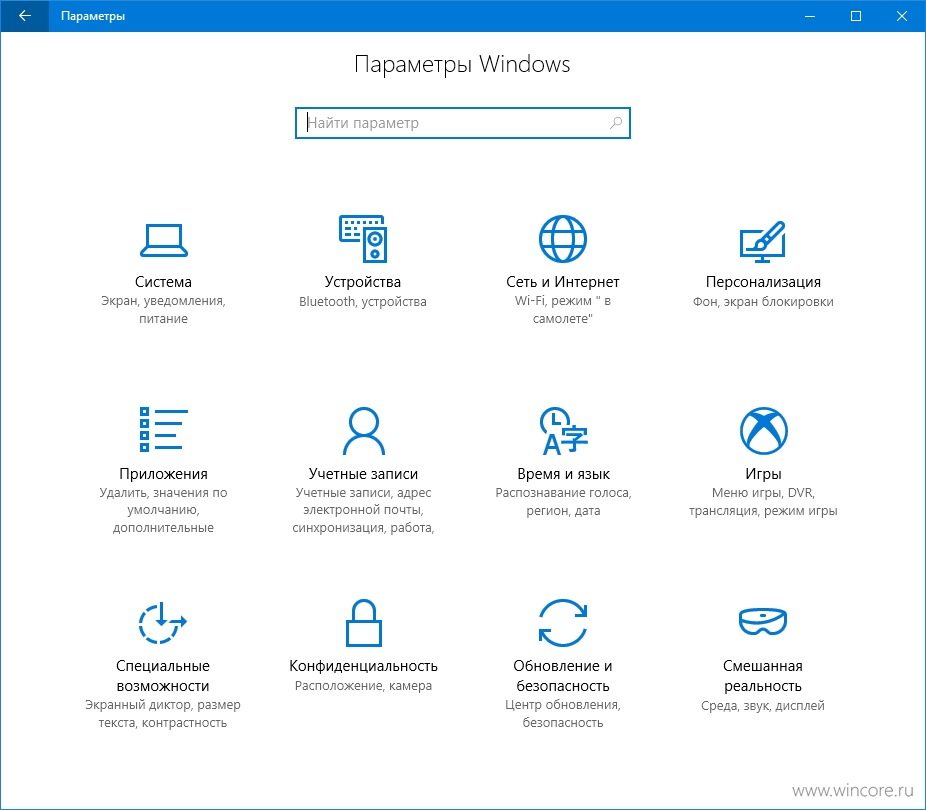Click the Конфиденциальность title

point(363,666)
